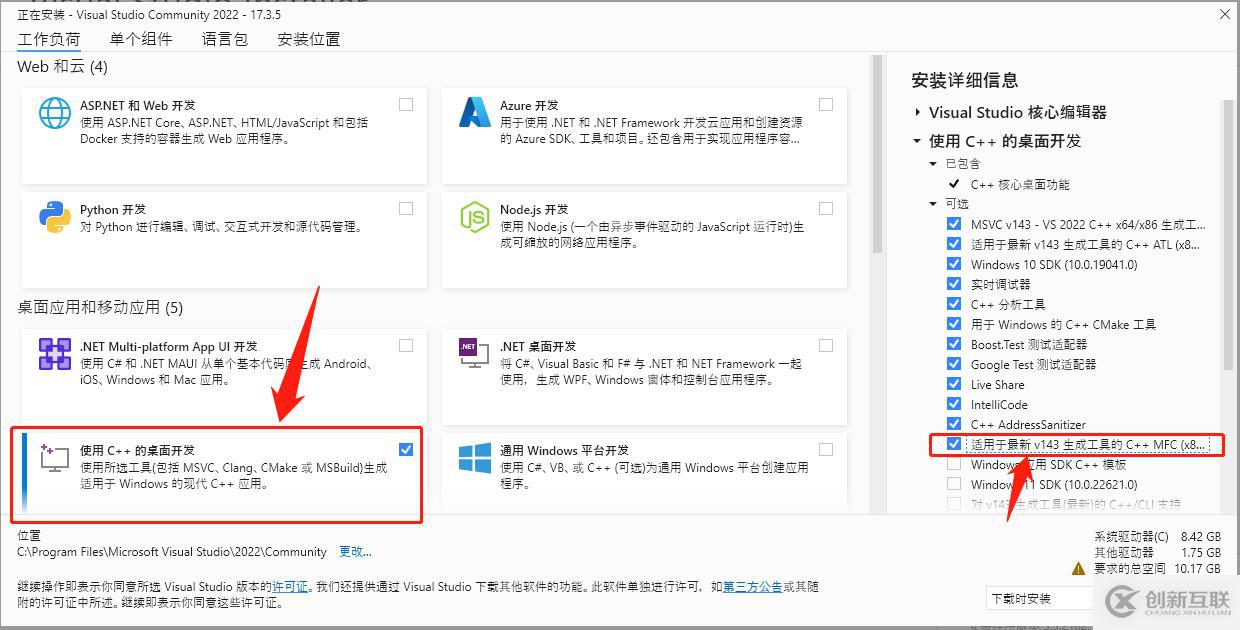
Task: Check the ASP.NET 和 Web 开发 workload
Action: [406, 104]
